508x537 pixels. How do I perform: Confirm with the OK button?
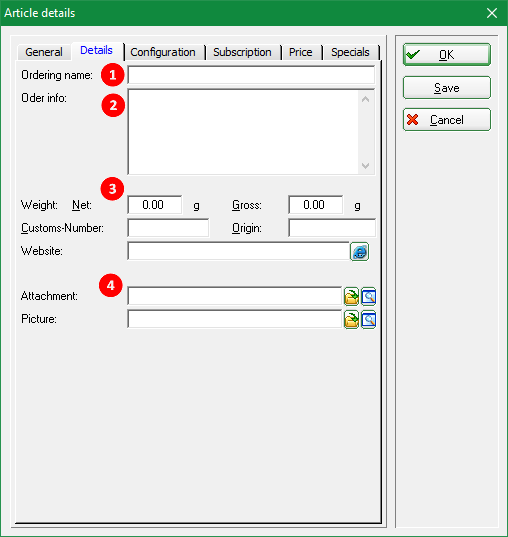pos(447,54)
